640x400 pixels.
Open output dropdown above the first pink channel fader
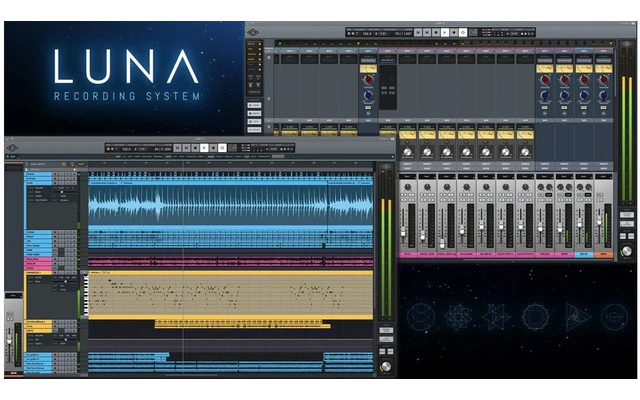tap(407, 176)
